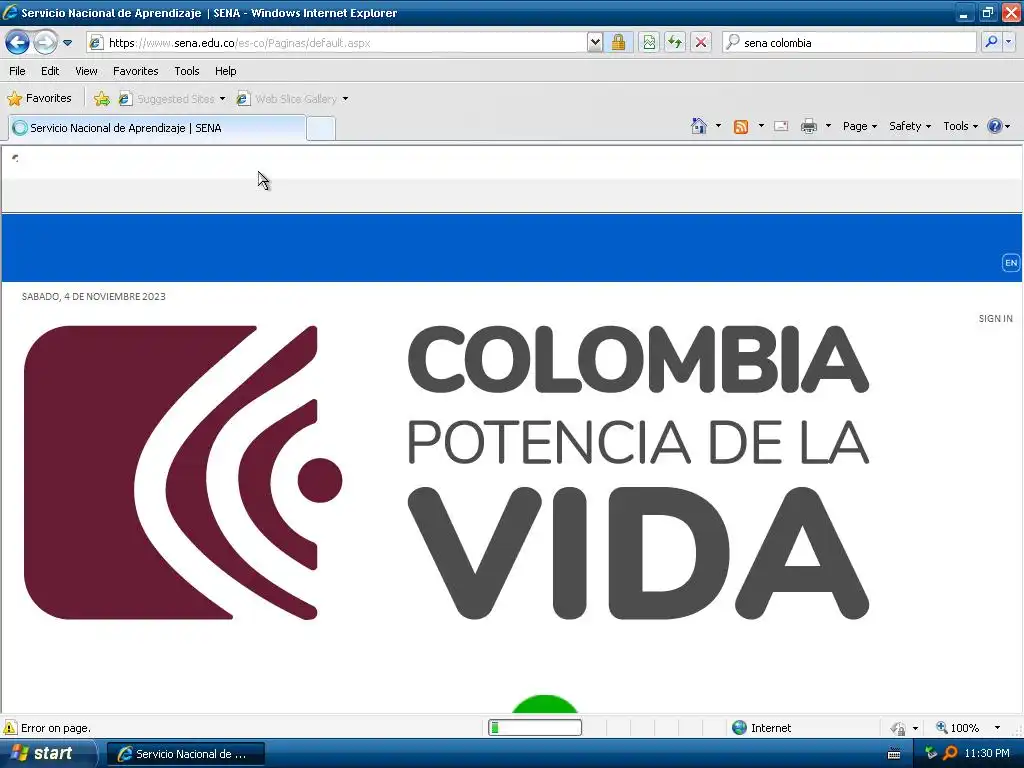Image resolution: width=1024 pixels, height=768 pixels.
Task: Toggle Compatibility View icon
Action: pos(648,43)
